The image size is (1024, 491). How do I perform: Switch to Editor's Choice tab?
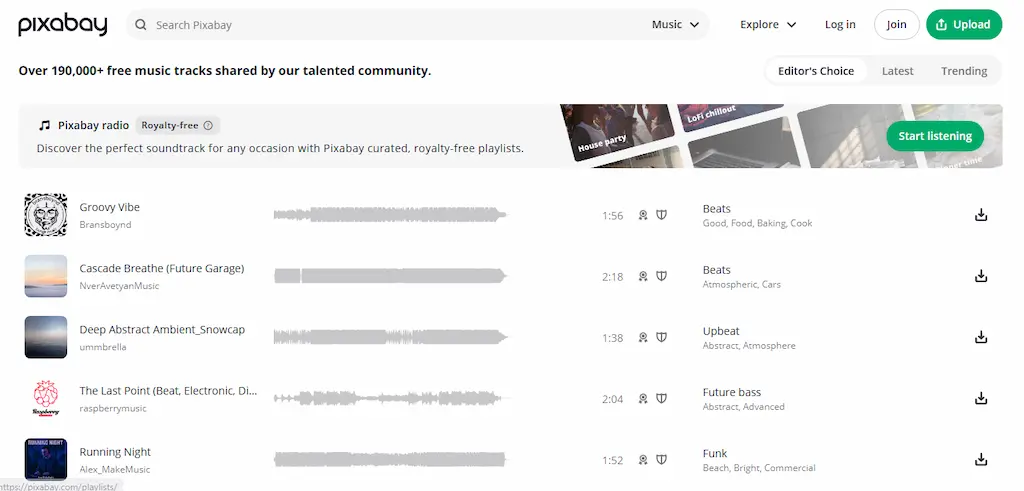pos(816,71)
